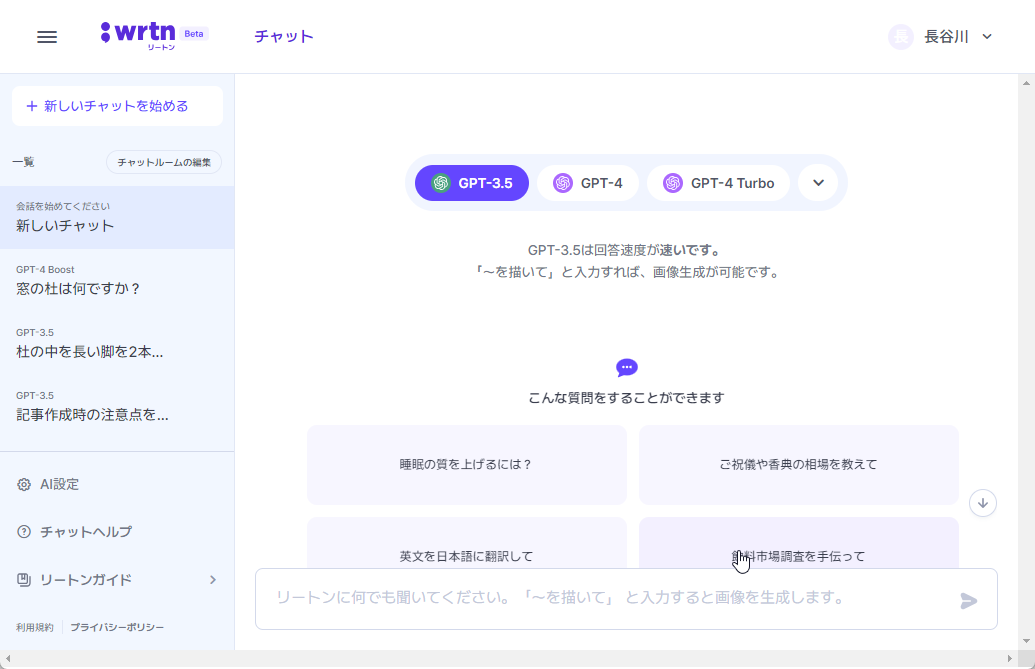
Task: Start a new chat with 新しいチャットを始める
Action: click(x=117, y=106)
